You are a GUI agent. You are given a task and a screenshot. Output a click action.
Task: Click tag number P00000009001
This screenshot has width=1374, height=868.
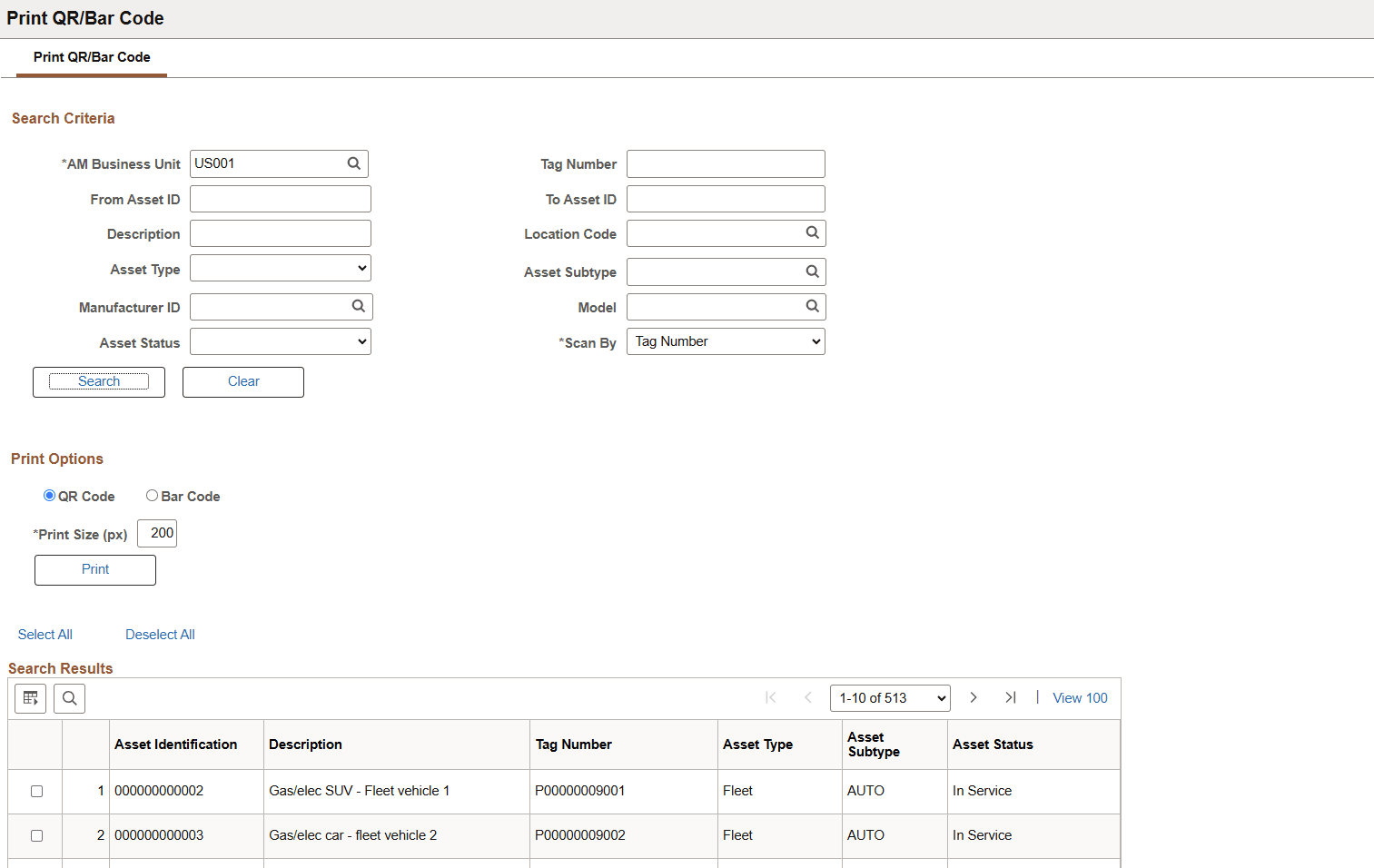(x=580, y=791)
